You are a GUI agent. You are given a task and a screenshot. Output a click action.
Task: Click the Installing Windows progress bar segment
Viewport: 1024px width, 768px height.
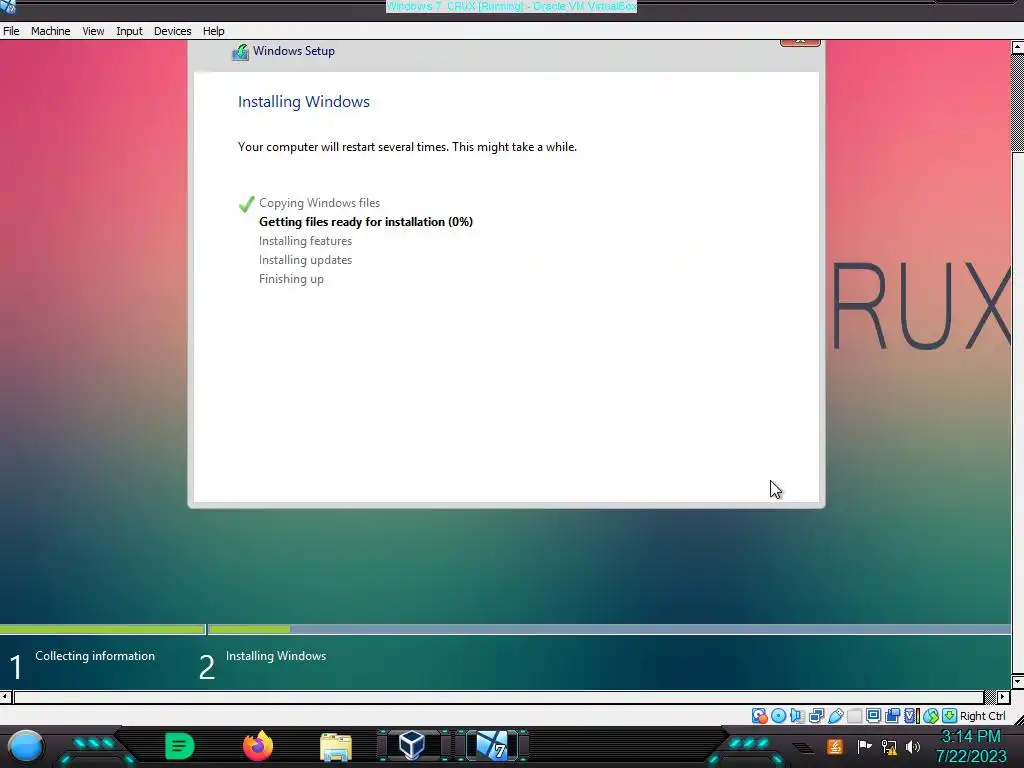click(609, 630)
